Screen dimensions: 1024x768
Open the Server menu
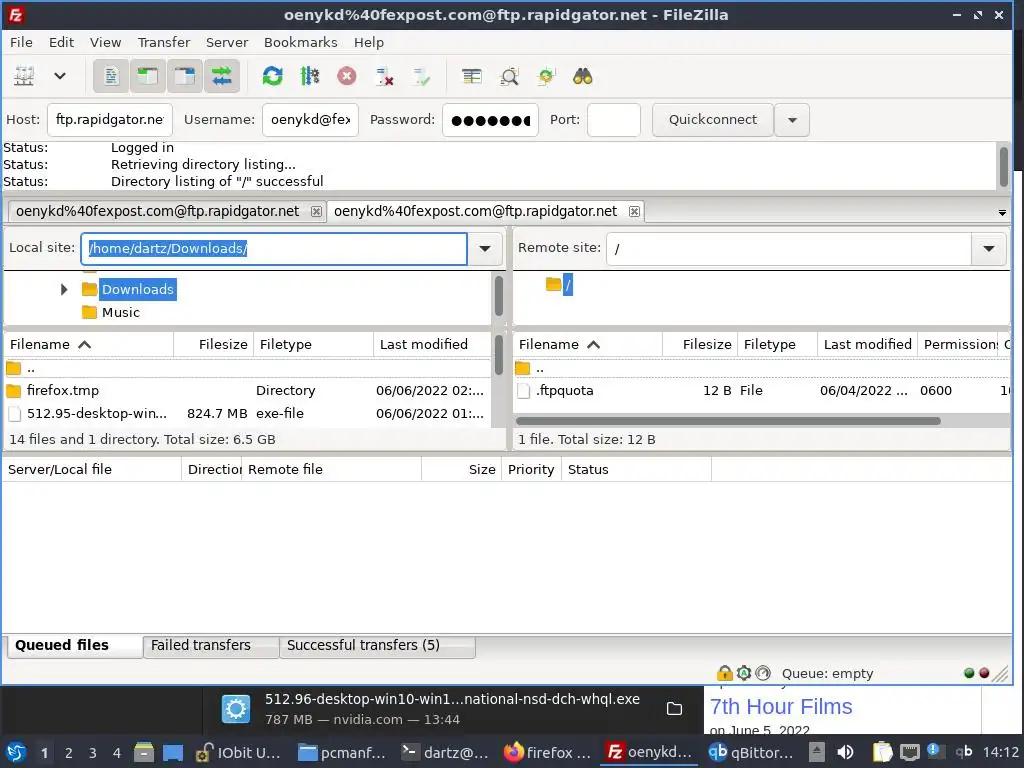[227, 42]
